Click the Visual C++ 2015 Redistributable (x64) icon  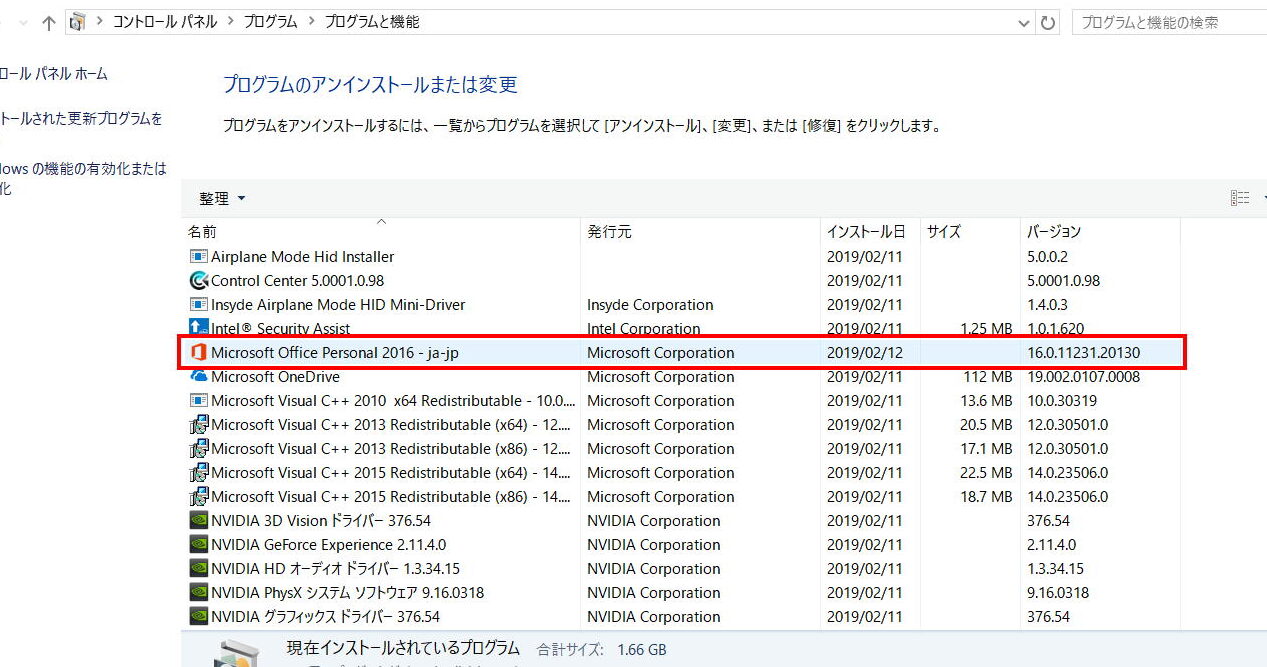(198, 473)
